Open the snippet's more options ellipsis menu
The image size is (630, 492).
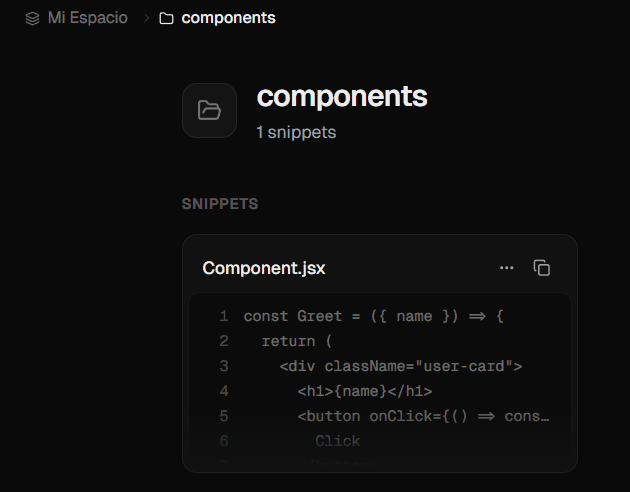[507, 268]
